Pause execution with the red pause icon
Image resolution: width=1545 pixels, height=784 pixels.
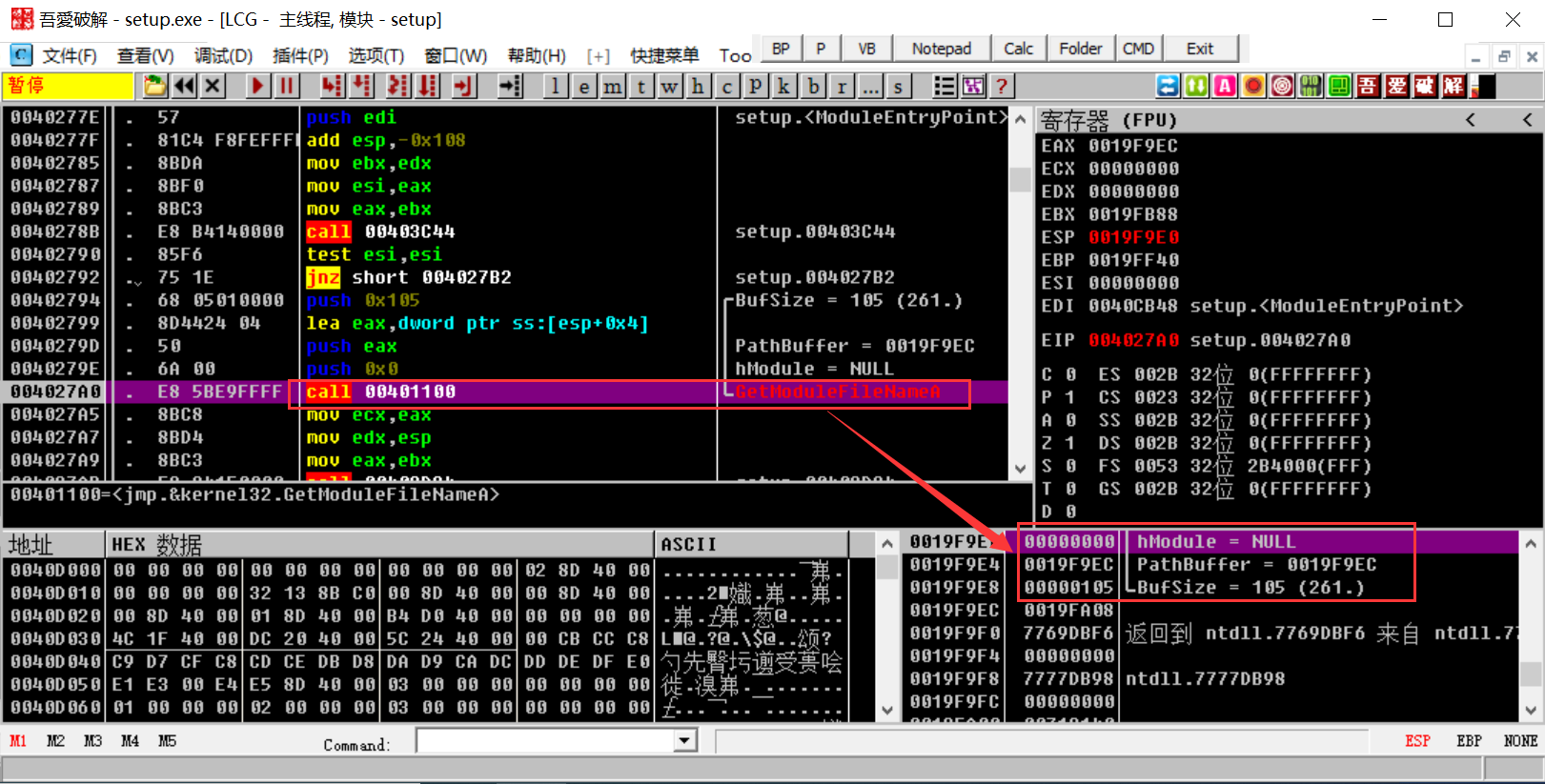[286, 87]
